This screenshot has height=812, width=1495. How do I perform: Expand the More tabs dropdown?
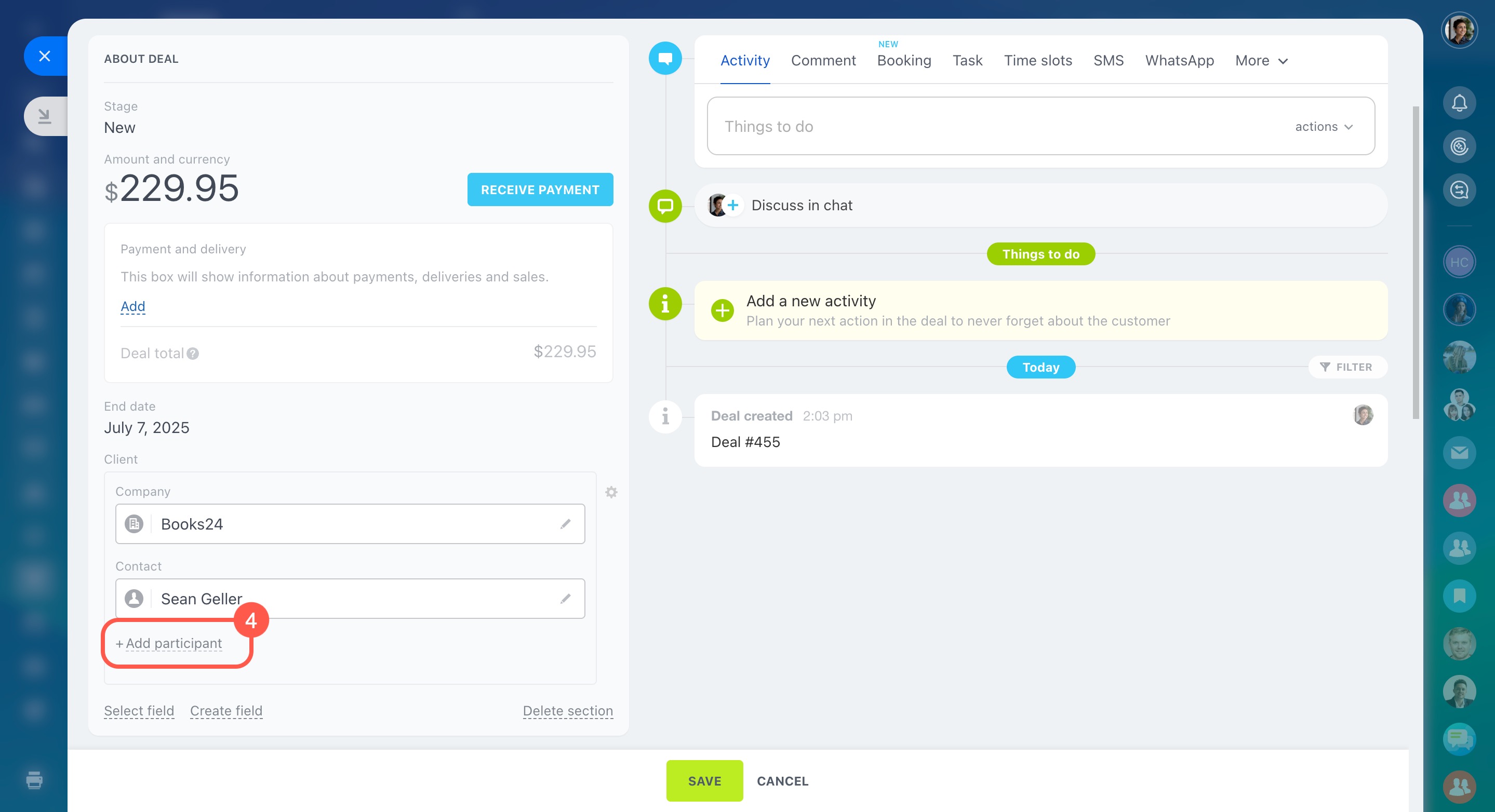click(1262, 60)
